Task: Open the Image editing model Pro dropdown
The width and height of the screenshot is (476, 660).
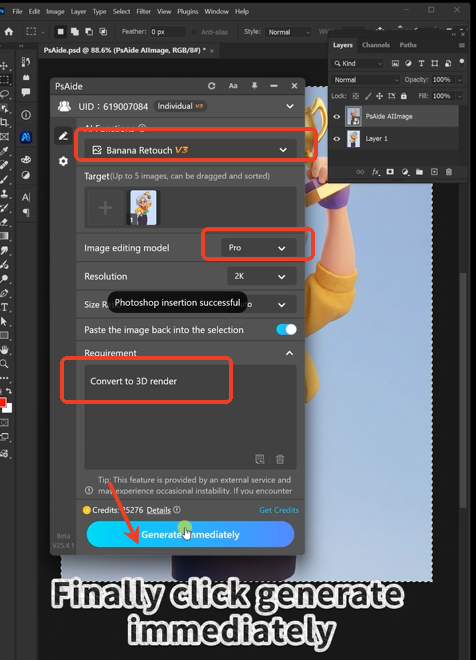Action: (x=259, y=248)
